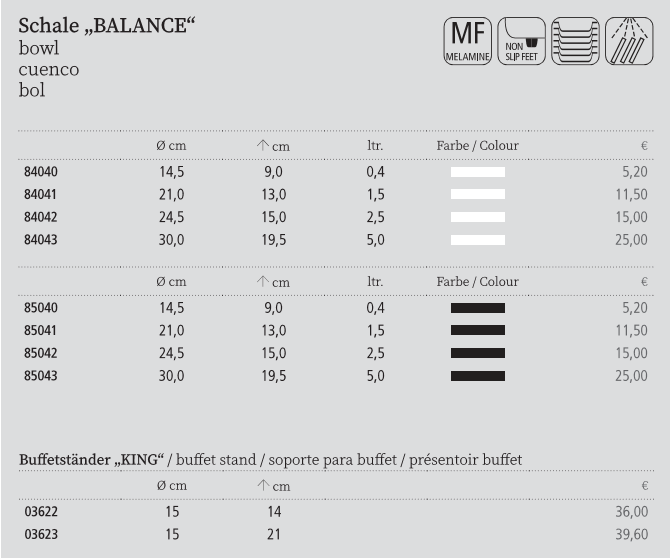The width and height of the screenshot is (670, 558).
Task: Select buffet stand article 03622
Action: coord(41,512)
